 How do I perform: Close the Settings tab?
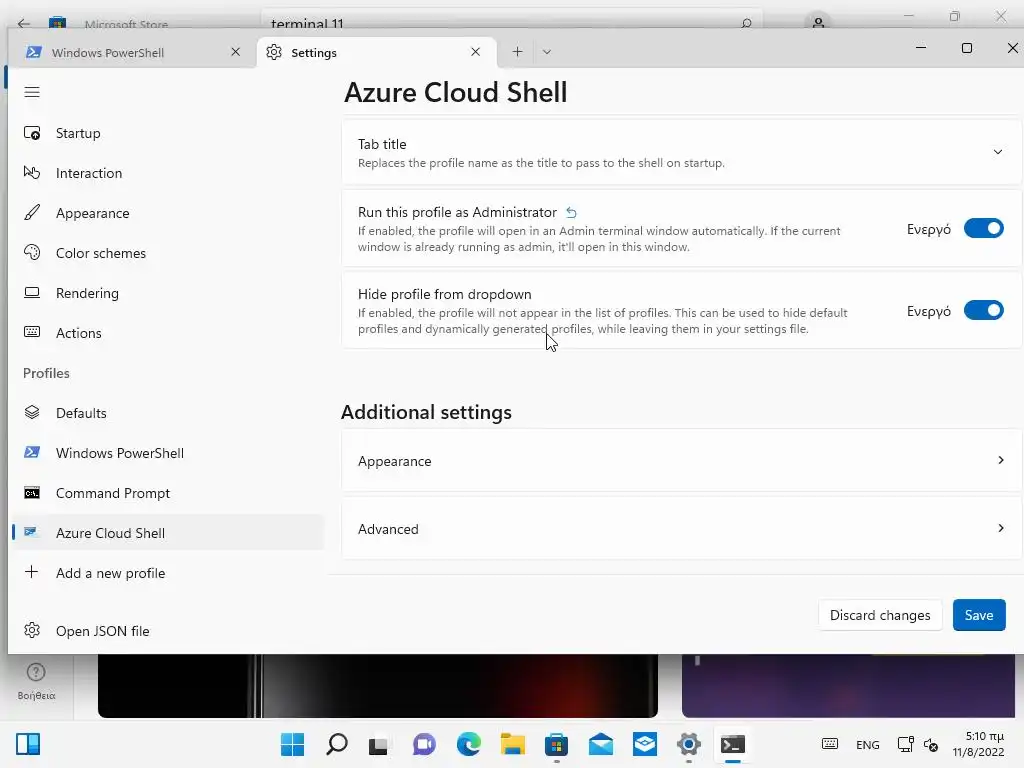[475, 52]
